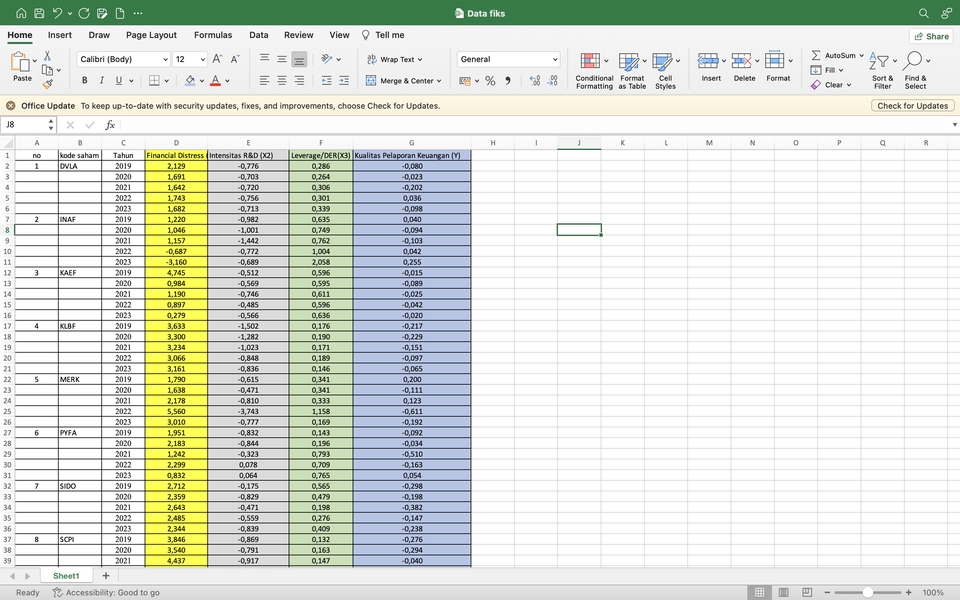Open the Formulas ribbon tab

tap(213, 35)
